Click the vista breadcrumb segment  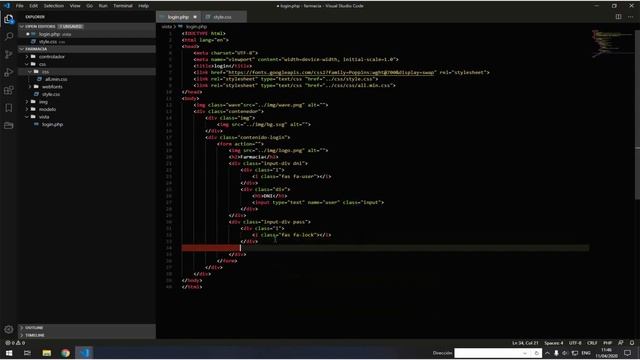[x=167, y=27]
